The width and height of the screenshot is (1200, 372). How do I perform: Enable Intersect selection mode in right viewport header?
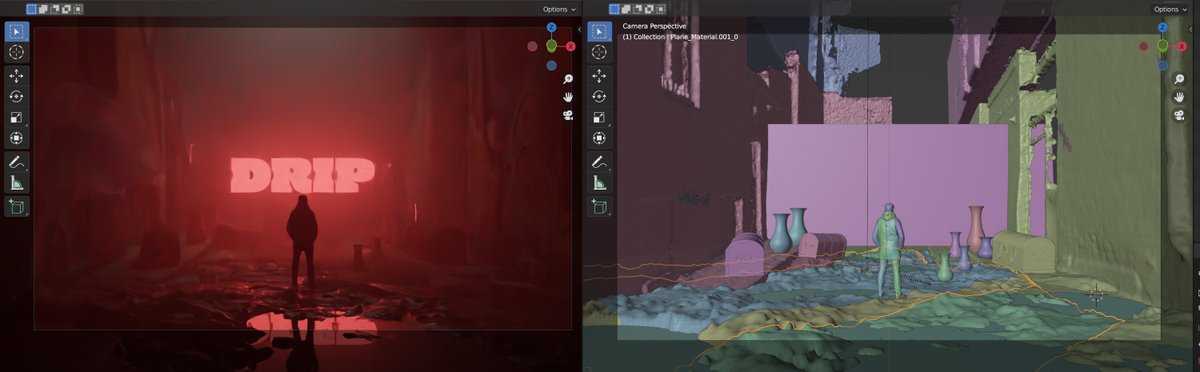660,9
